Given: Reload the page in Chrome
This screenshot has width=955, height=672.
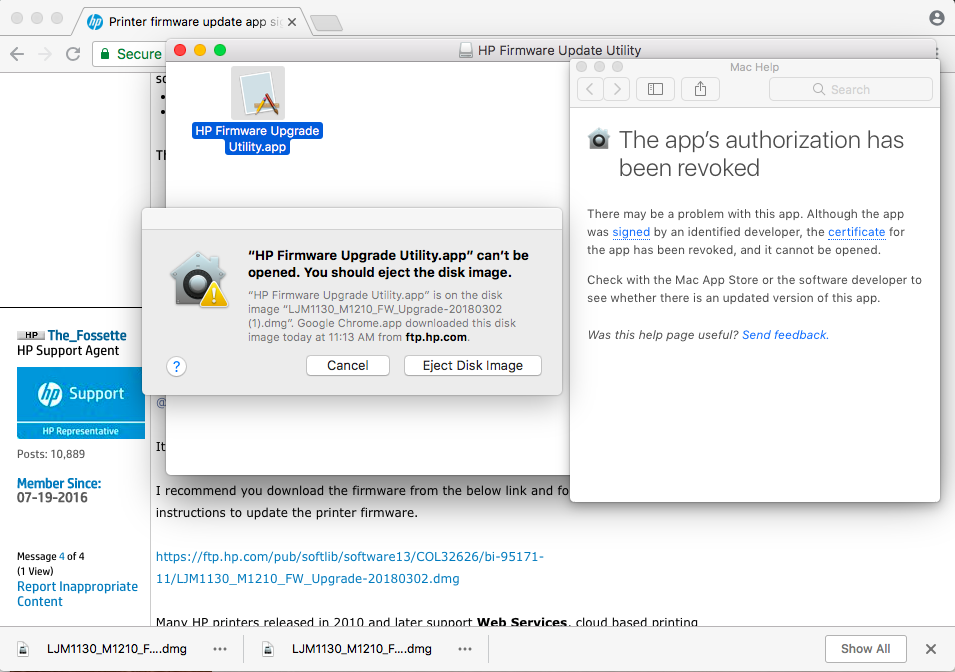Looking at the screenshot, I should pyautogui.click(x=73, y=54).
